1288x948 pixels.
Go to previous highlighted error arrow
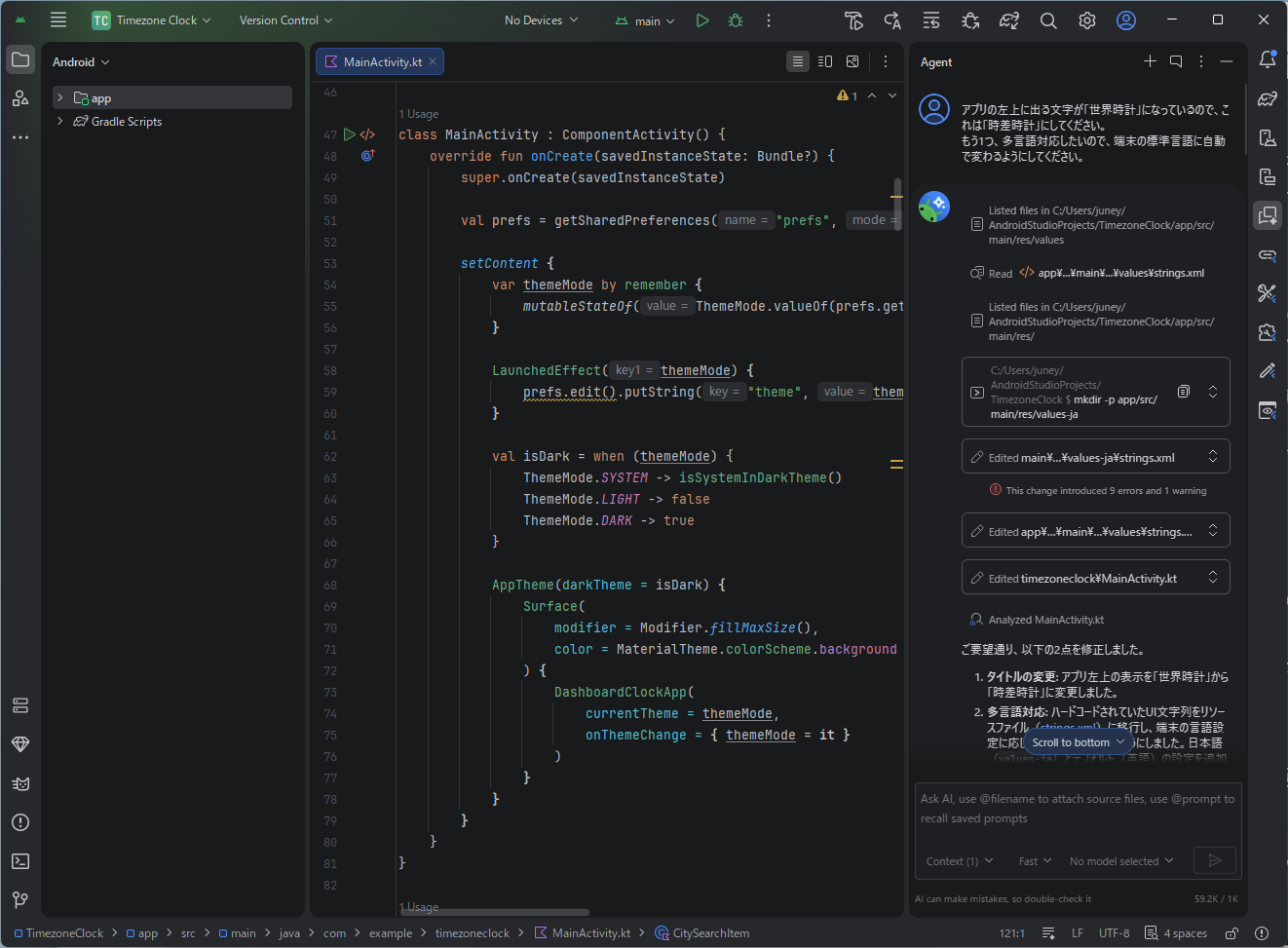point(872,95)
